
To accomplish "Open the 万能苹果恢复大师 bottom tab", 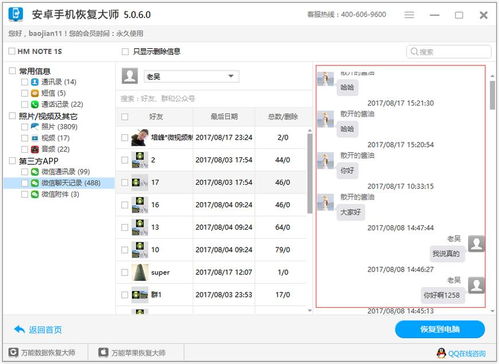I will [132, 353].
